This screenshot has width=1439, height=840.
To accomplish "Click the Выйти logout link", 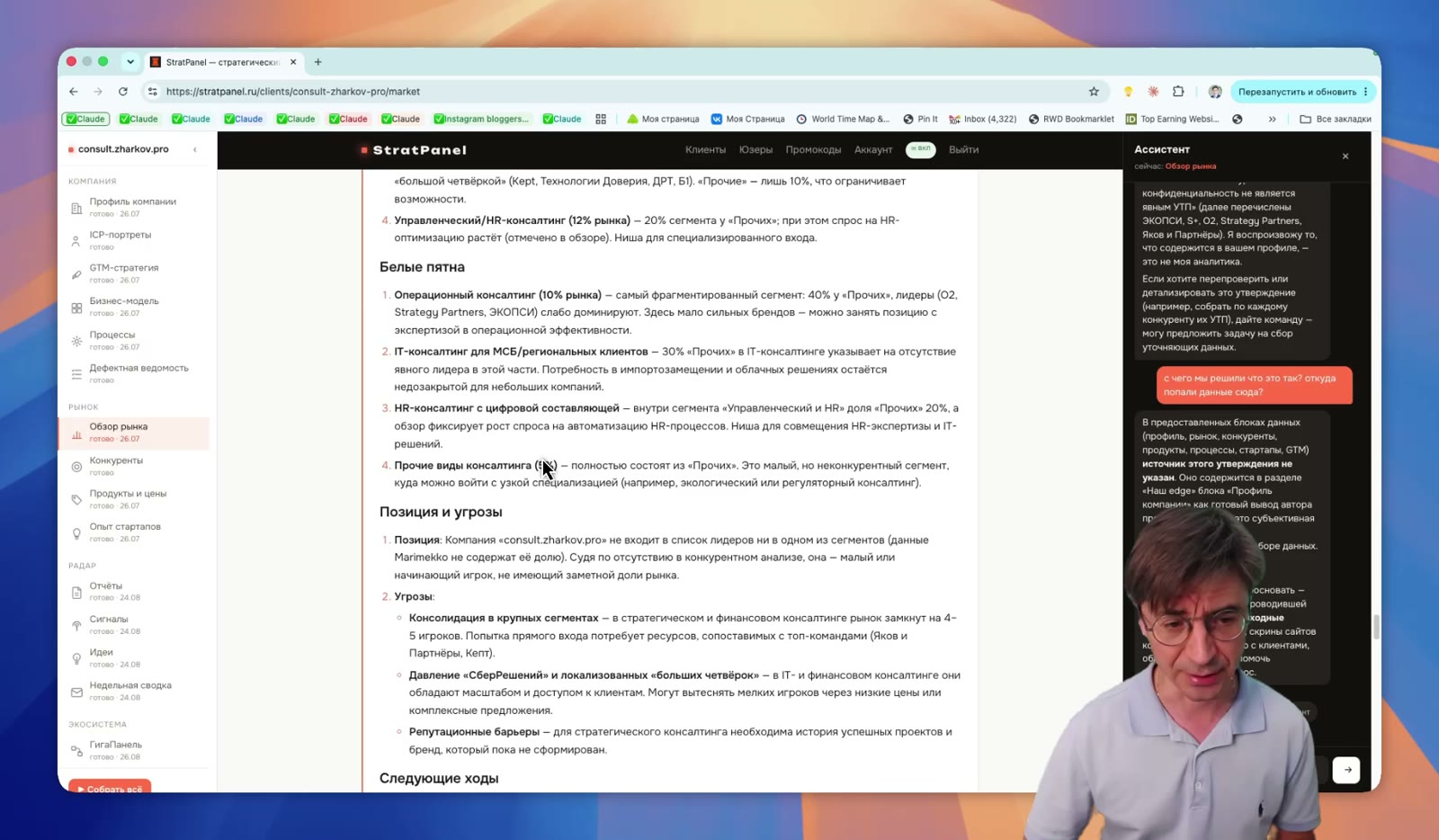I will point(963,150).
